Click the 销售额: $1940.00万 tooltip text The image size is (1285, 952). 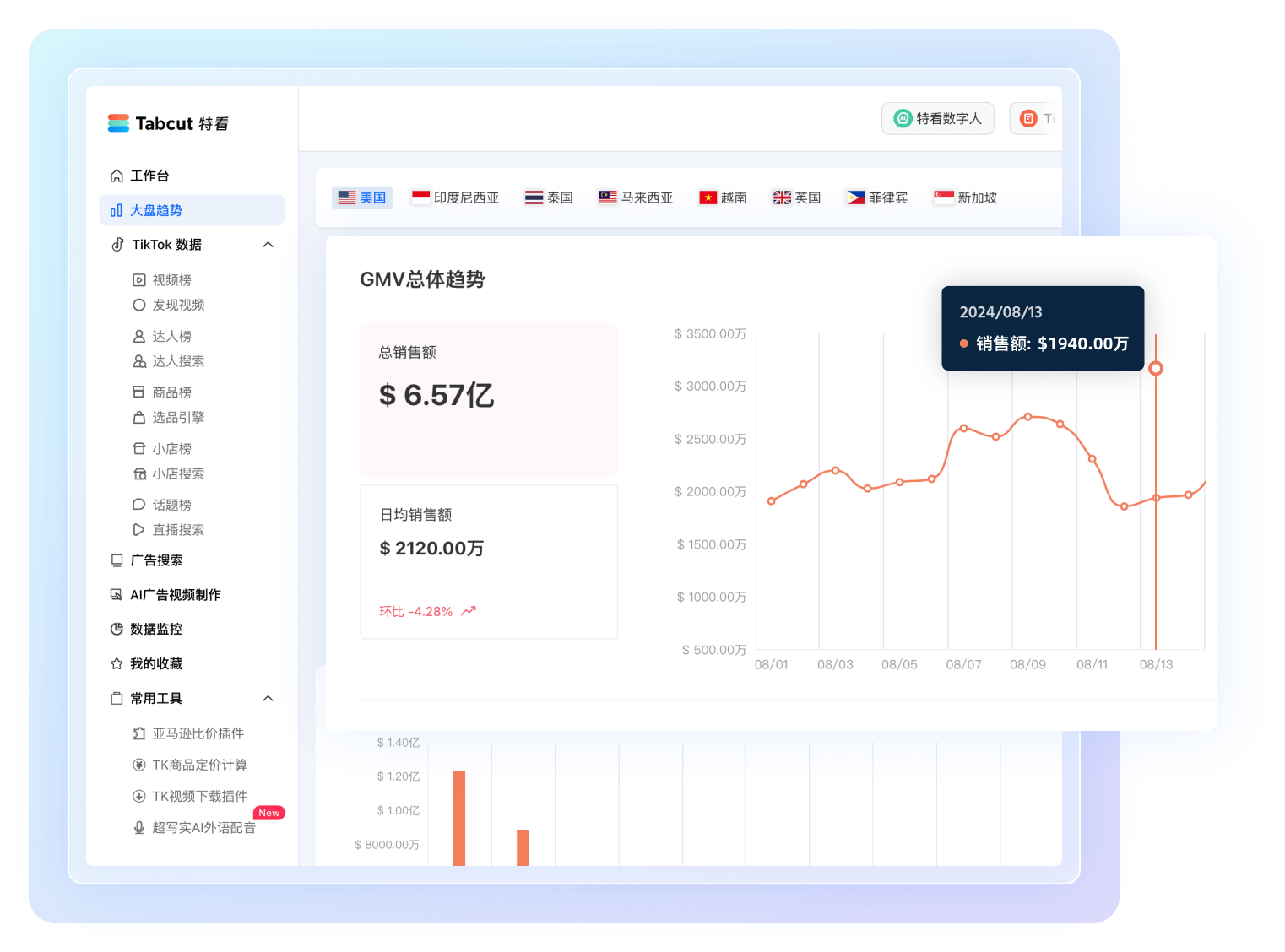[1052, 343]
